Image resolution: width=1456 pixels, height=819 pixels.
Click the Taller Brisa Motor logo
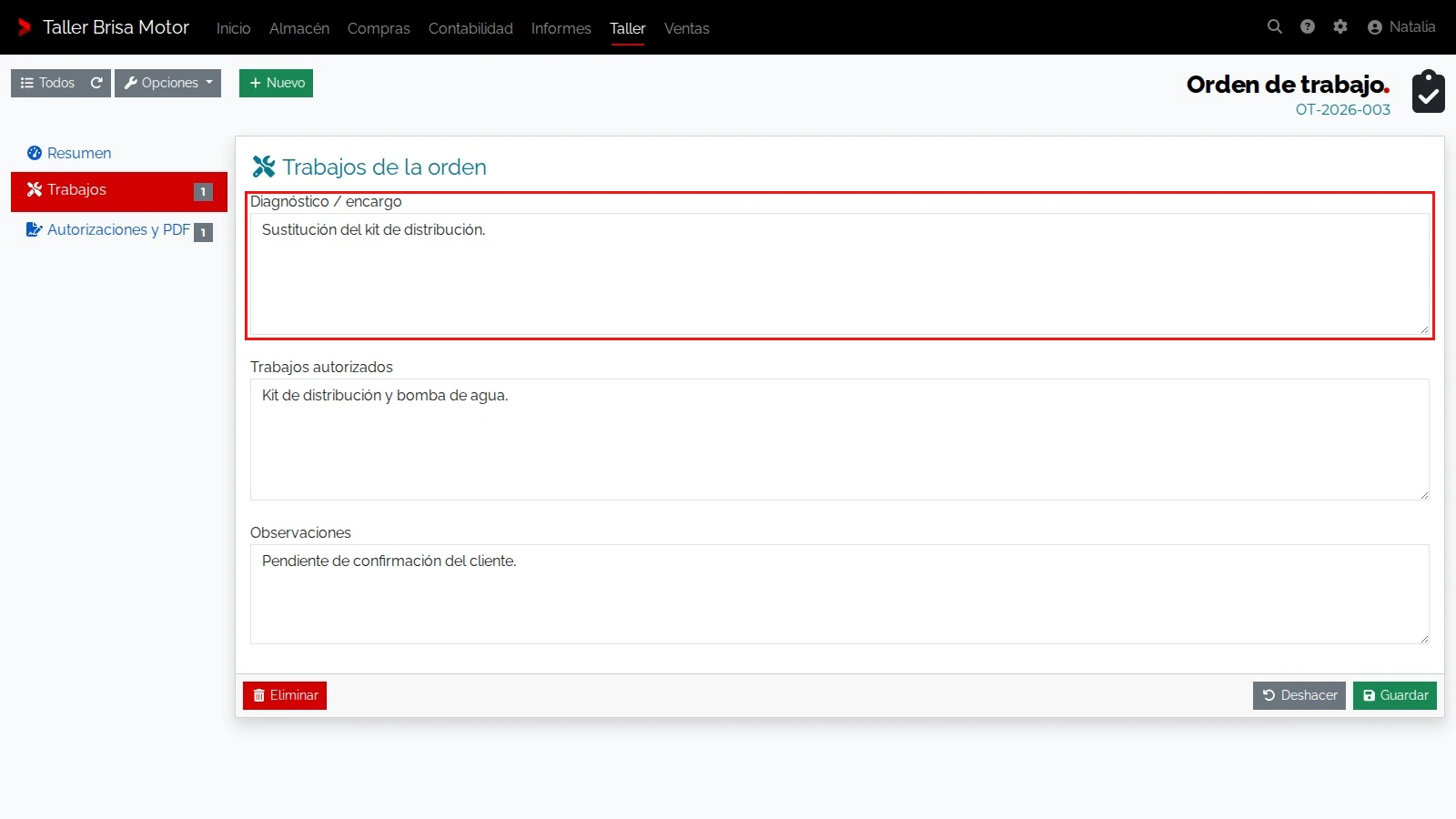[104, 27]
